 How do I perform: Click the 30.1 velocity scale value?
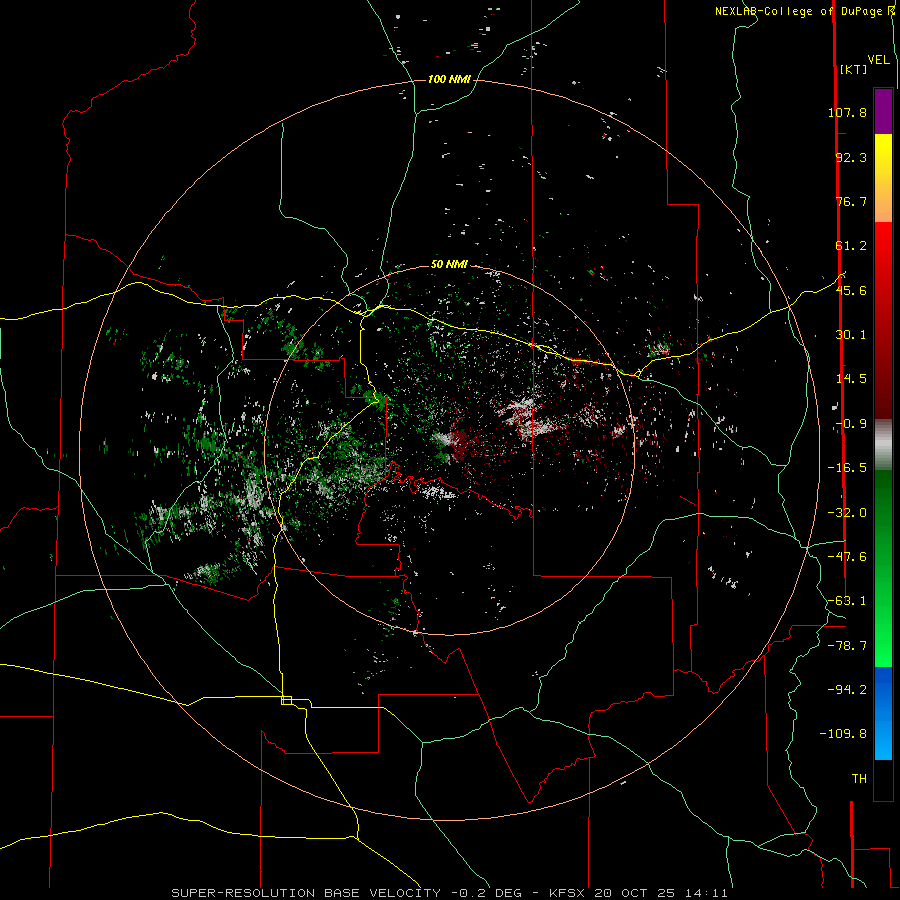[x=851, y=335]
